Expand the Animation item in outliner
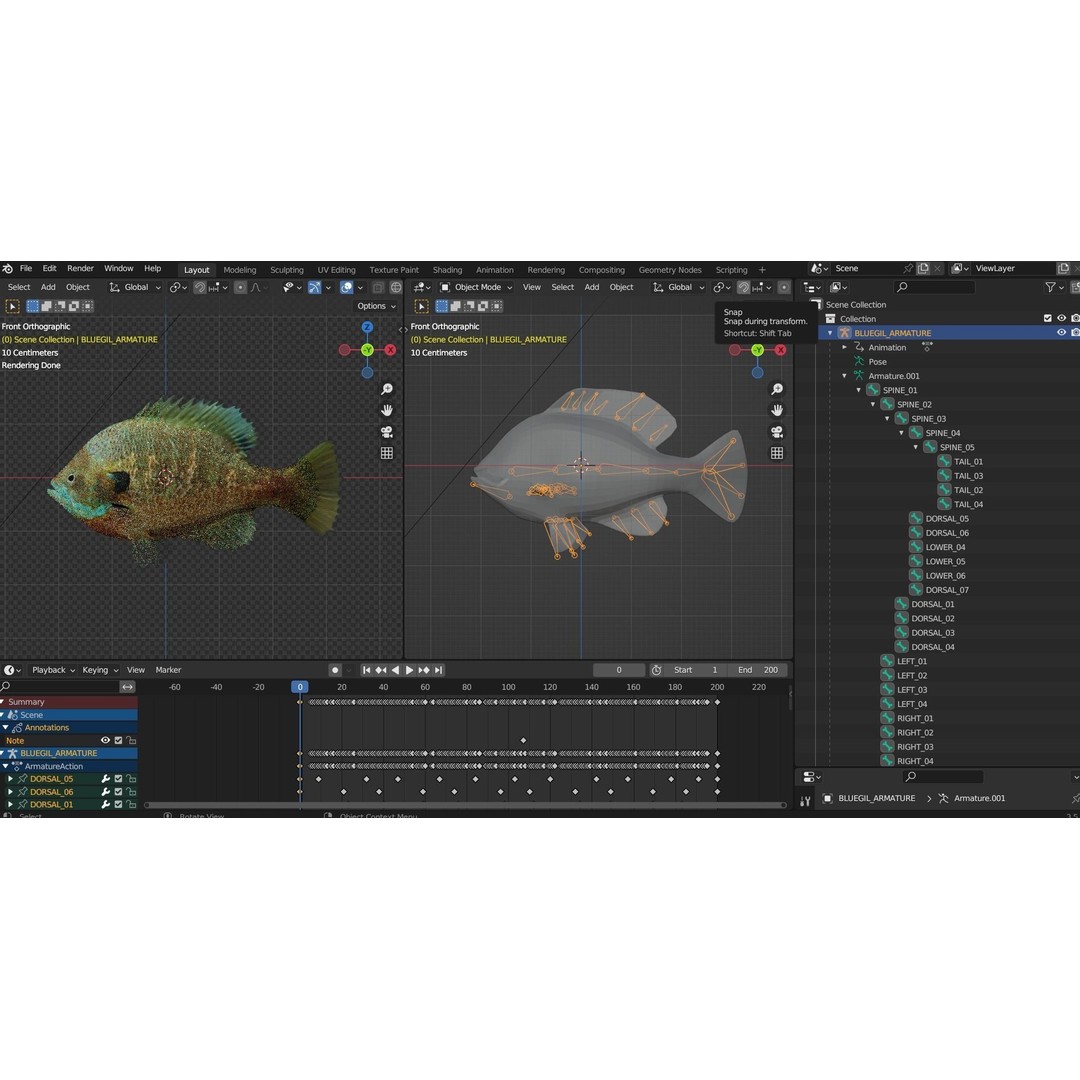 (844, 347)
